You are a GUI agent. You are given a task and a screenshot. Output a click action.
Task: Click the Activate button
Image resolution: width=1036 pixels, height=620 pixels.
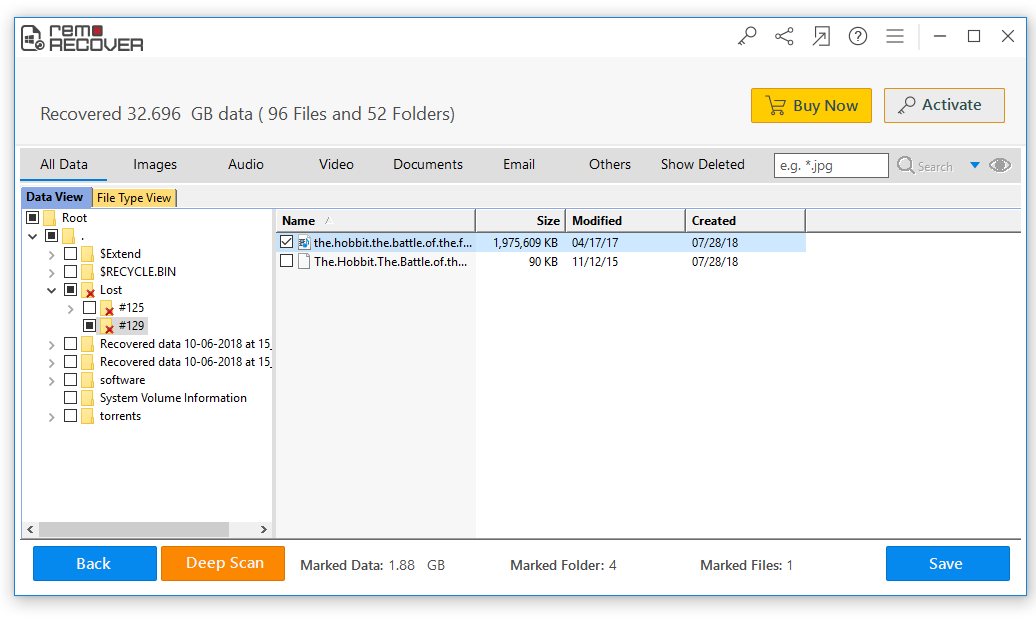pyautogui.click(x=944, y=105)
